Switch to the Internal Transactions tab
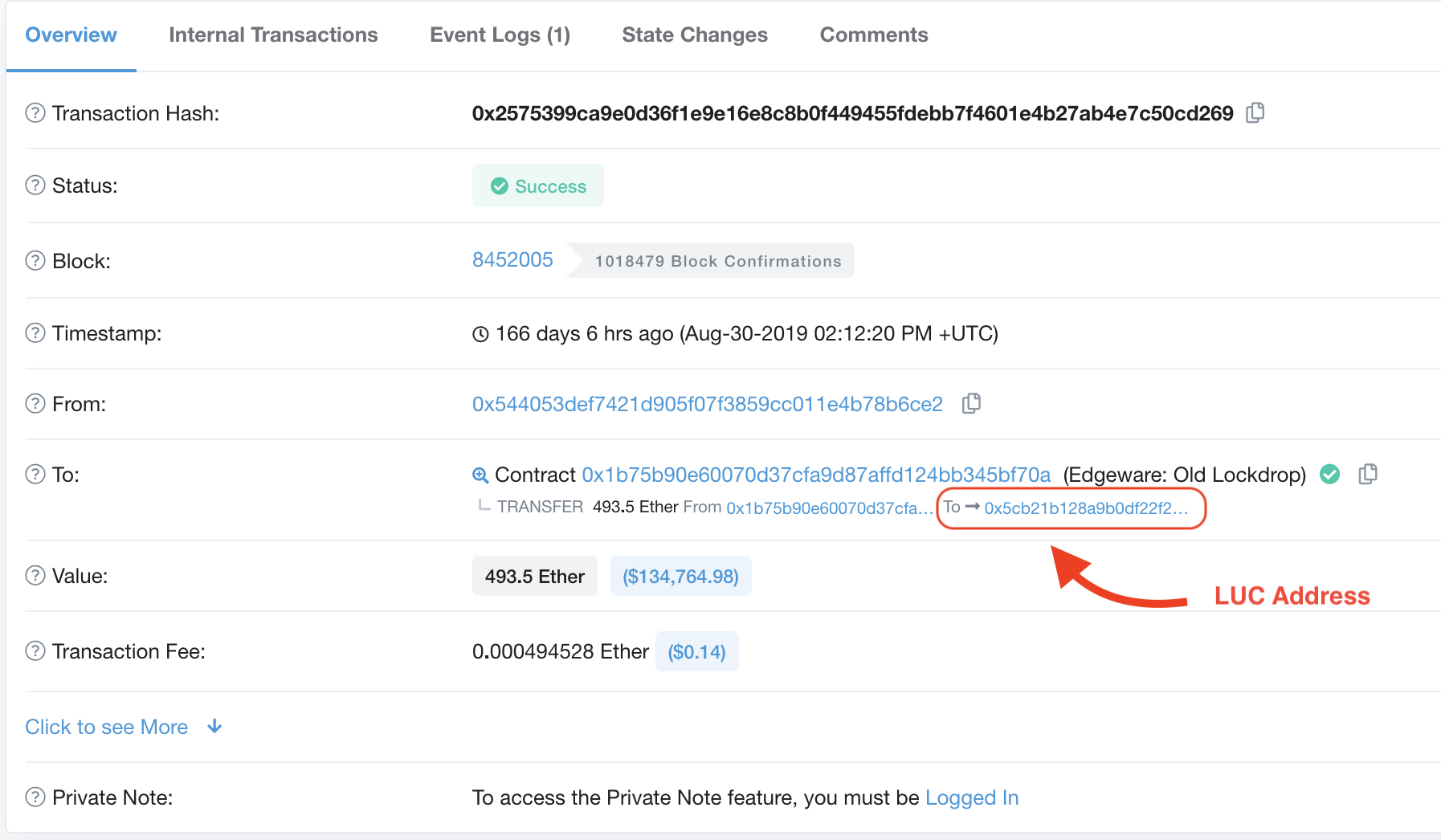 (273, 35)
